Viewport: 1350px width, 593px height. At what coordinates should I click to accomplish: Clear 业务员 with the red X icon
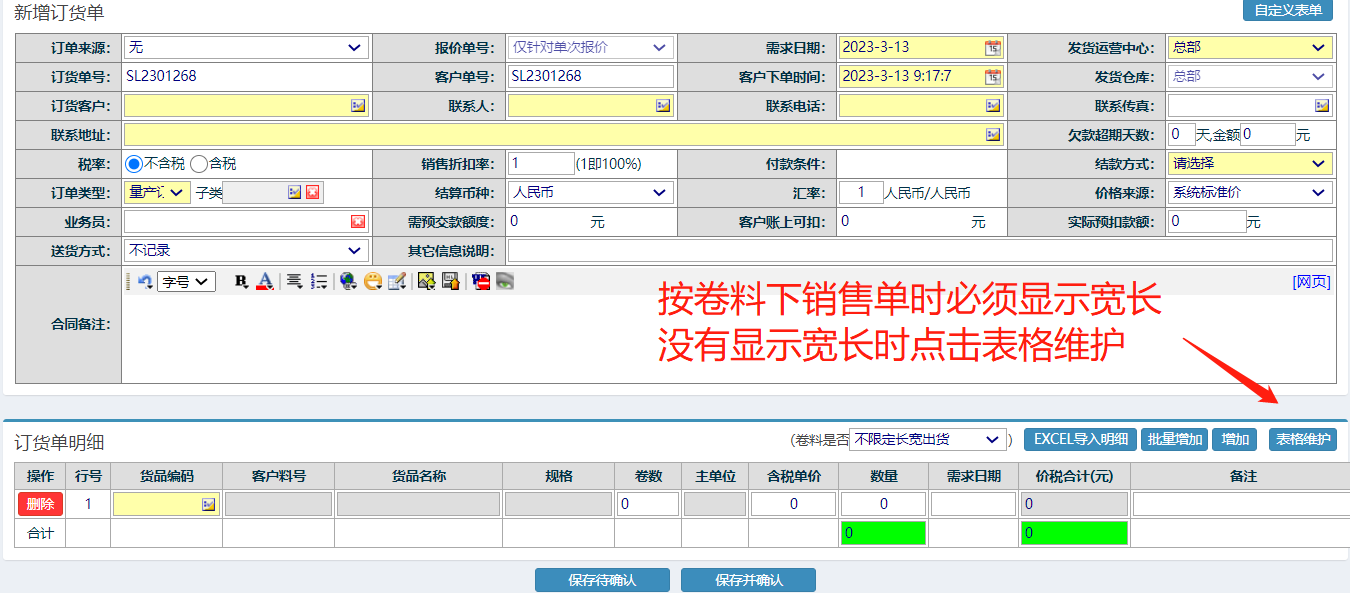[x=358, y=222]
